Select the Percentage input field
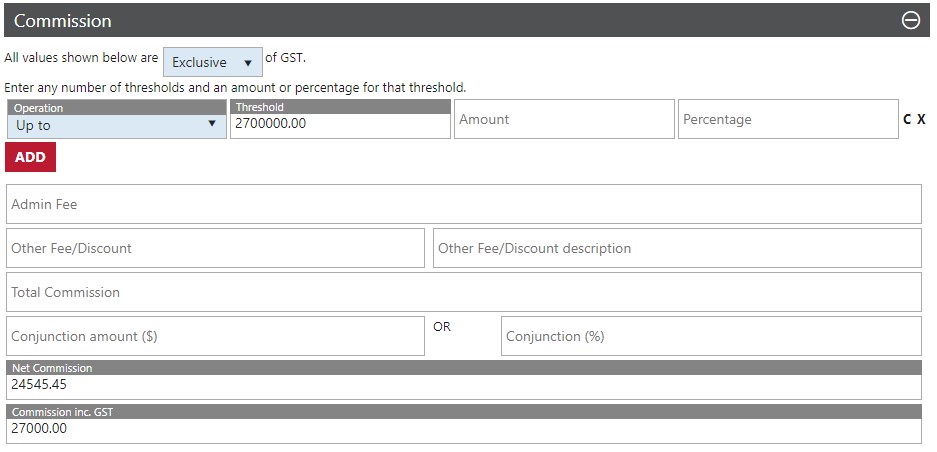This screenshot has height=452, width=937. coord(788,119)
